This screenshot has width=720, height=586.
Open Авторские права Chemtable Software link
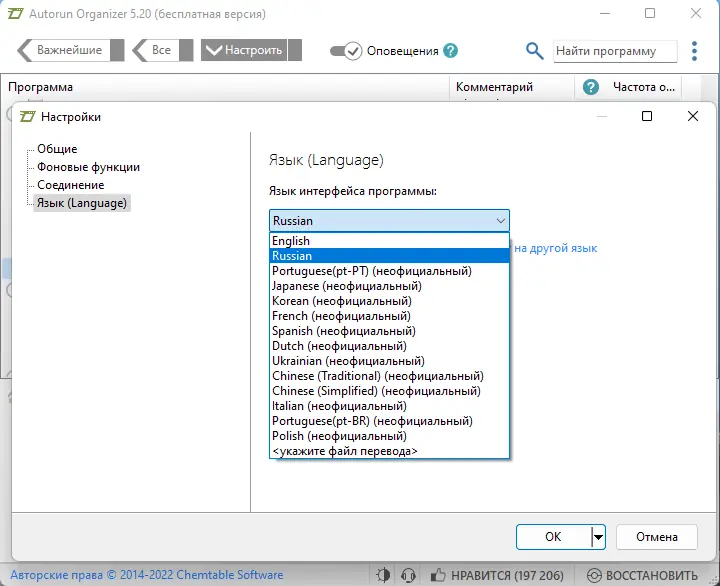[146, 575]
